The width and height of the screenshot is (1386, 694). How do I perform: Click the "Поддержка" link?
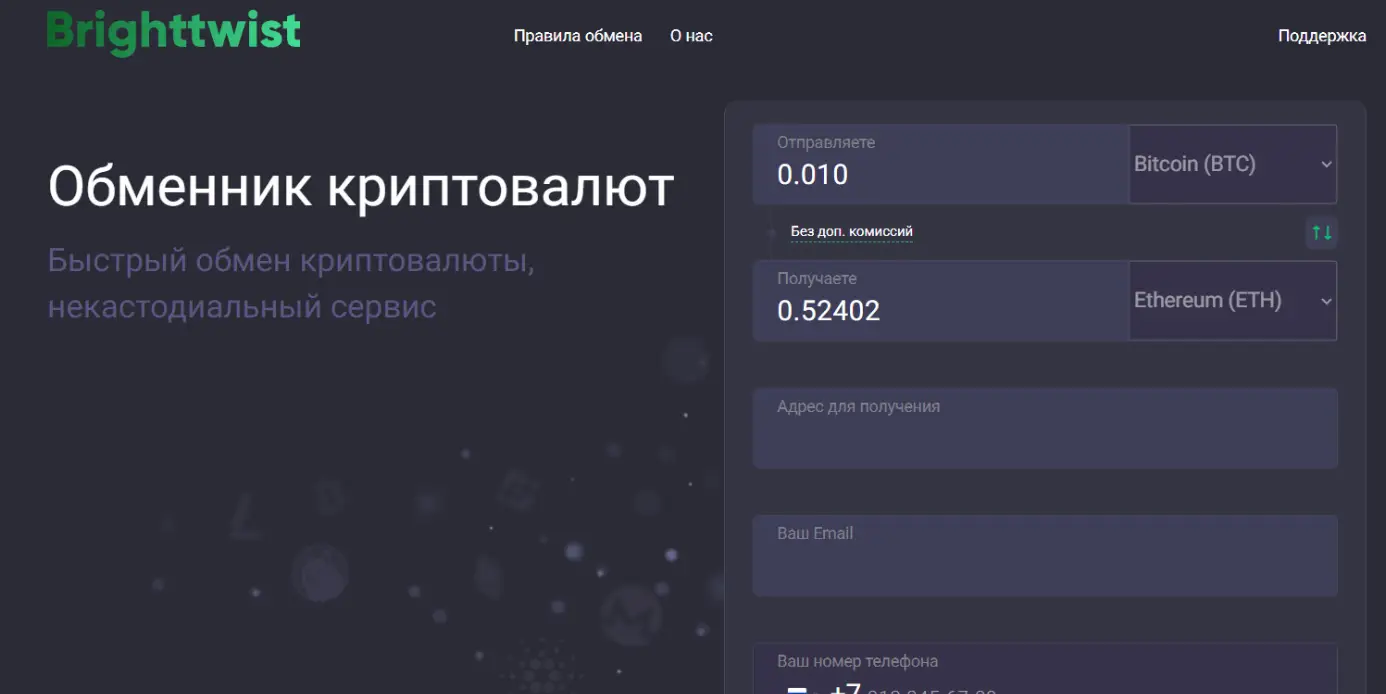click(x=1322, y=35)
